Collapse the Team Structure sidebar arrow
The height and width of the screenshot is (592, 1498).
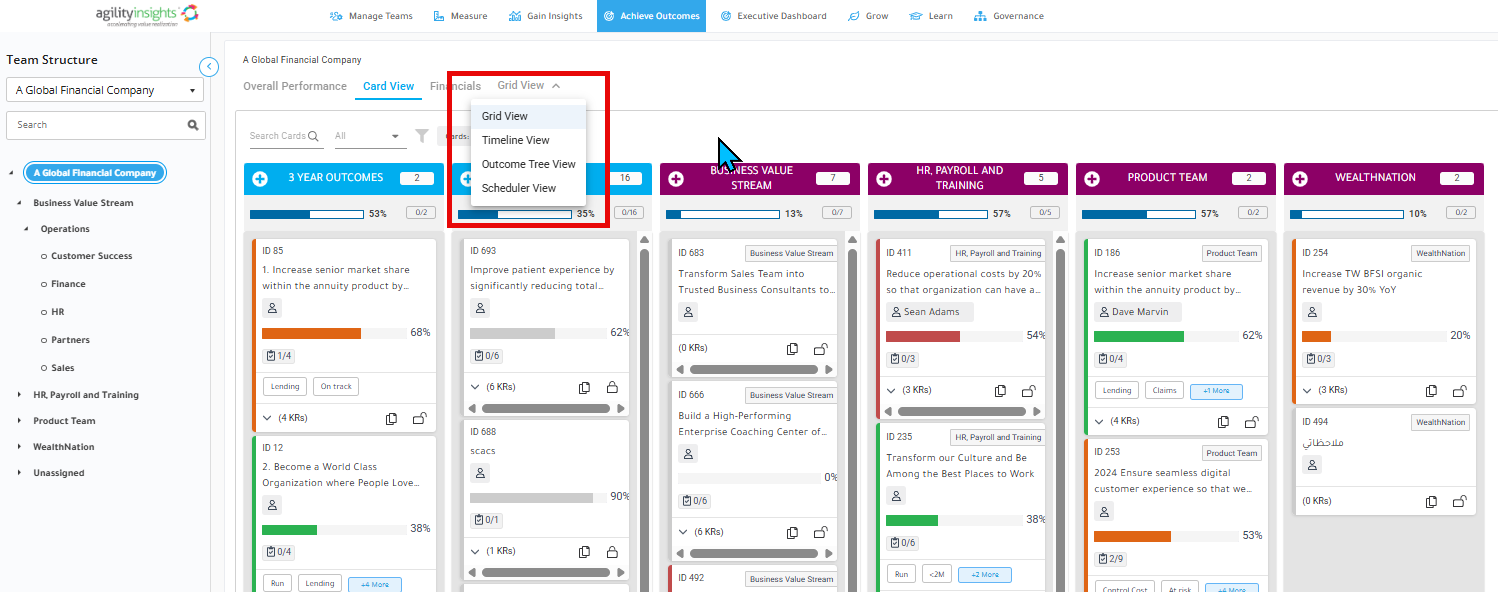[x=209, y=67]
